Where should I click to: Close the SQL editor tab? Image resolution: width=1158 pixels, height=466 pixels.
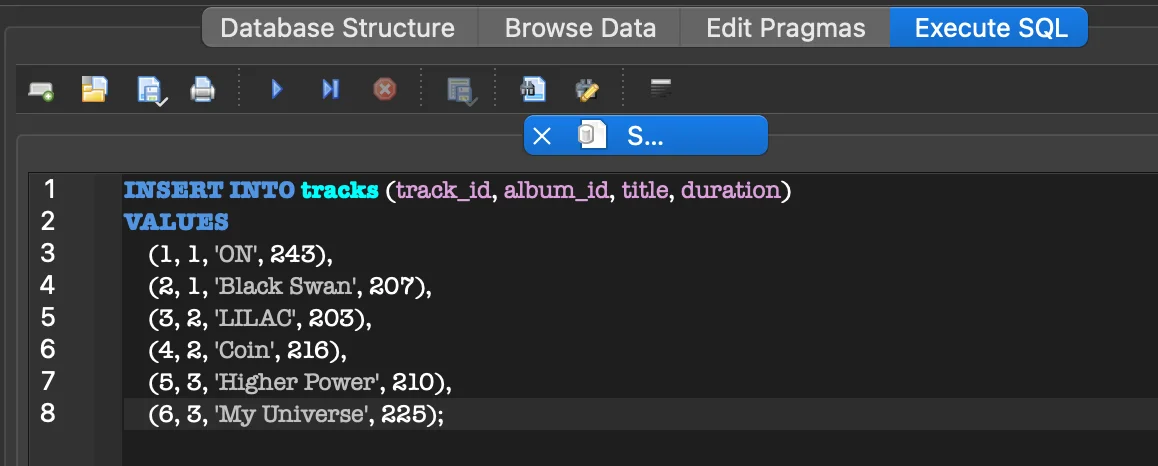tap(542, 136)
